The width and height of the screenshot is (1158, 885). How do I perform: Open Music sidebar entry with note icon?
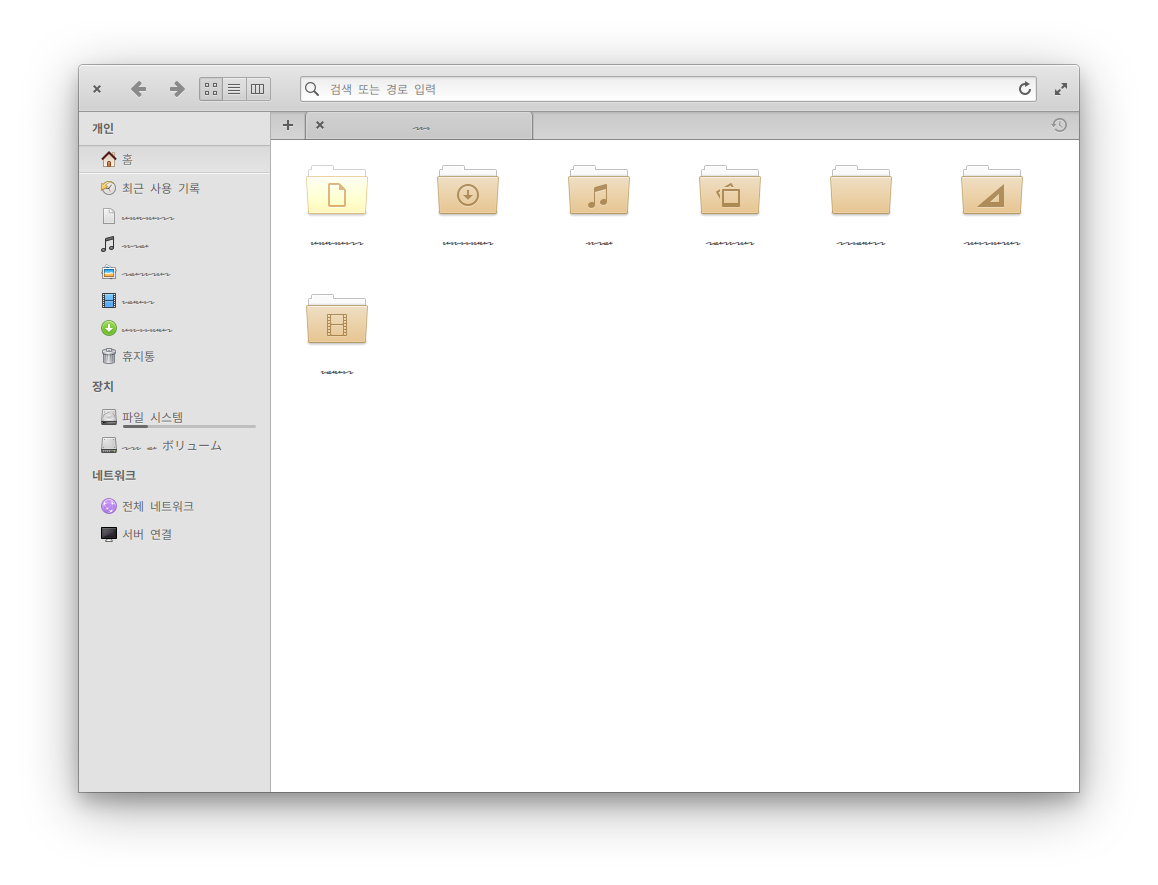pos(174,245)
